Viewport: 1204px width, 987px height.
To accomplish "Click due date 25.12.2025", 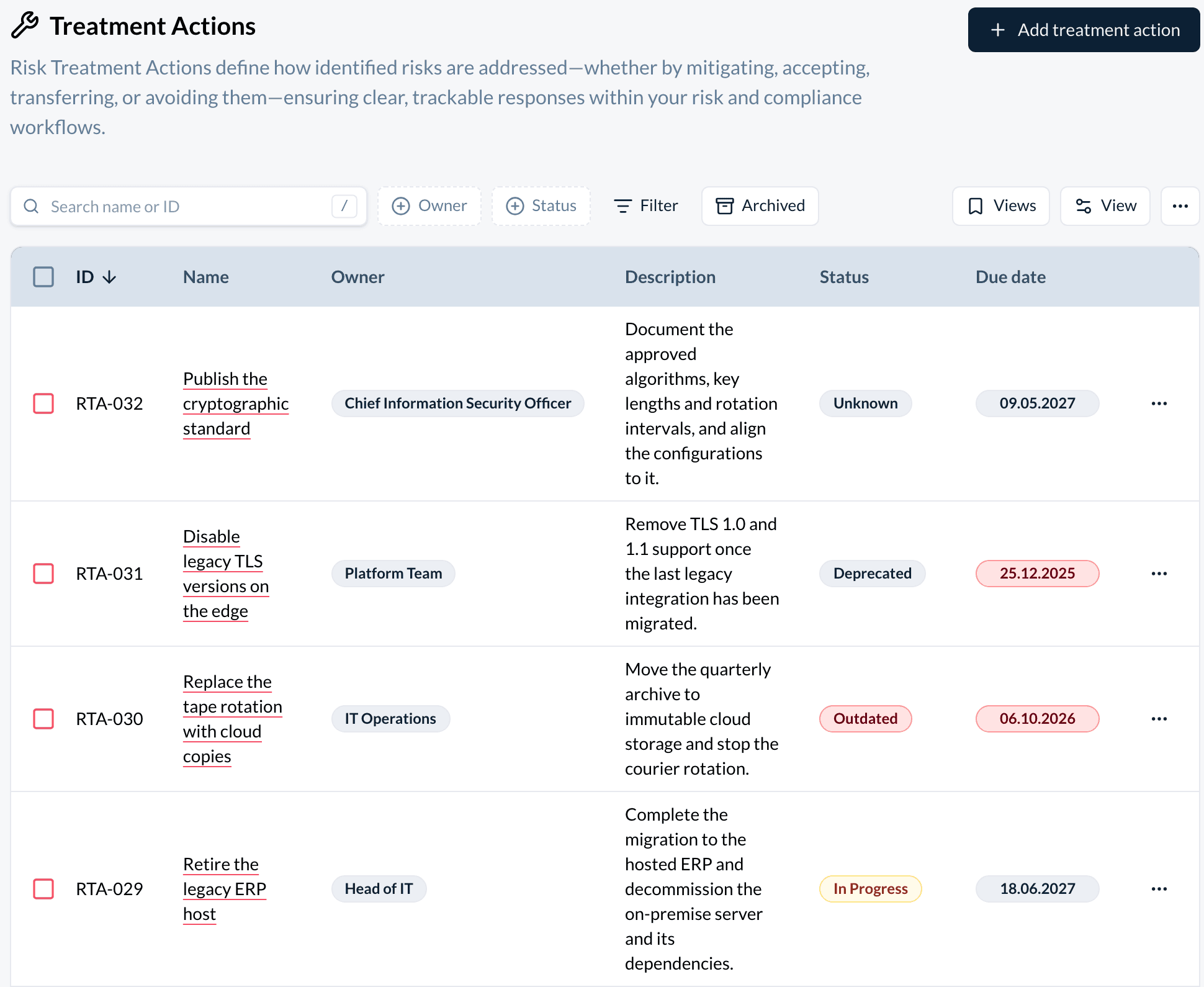I will (1038, 574).
